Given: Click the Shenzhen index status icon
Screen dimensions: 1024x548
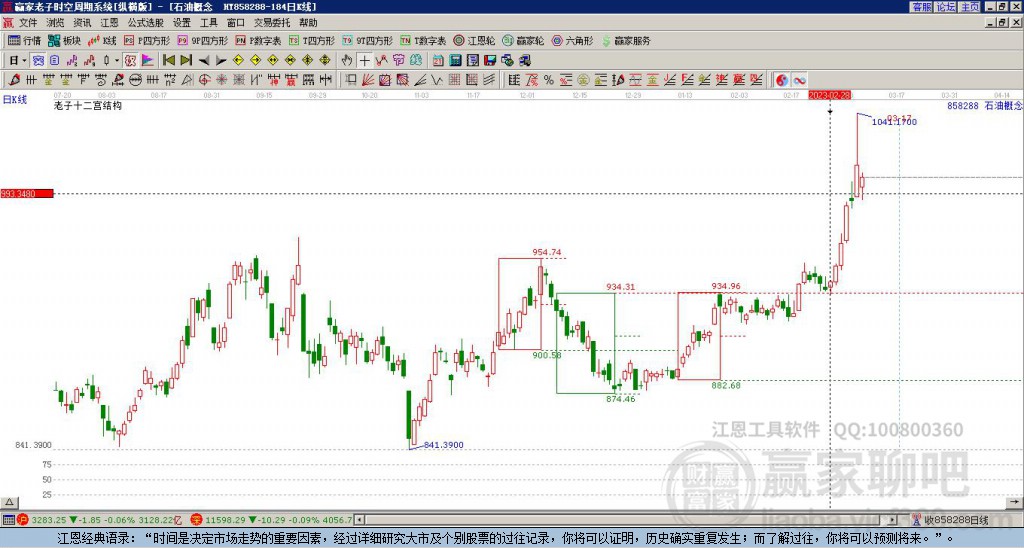Looking at the screenshot, I should point(197,520).
